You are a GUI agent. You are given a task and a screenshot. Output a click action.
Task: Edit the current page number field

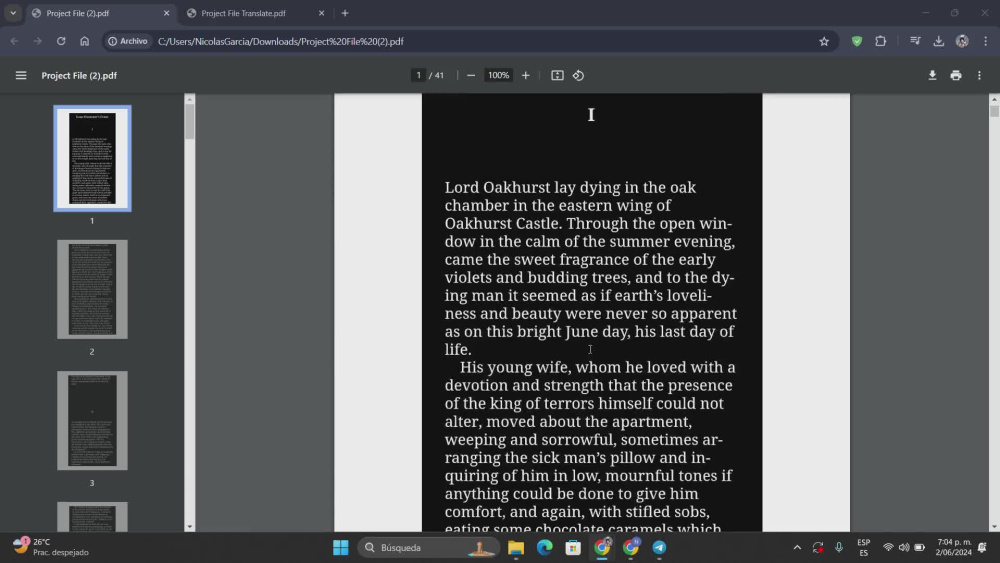click(418, 75)
